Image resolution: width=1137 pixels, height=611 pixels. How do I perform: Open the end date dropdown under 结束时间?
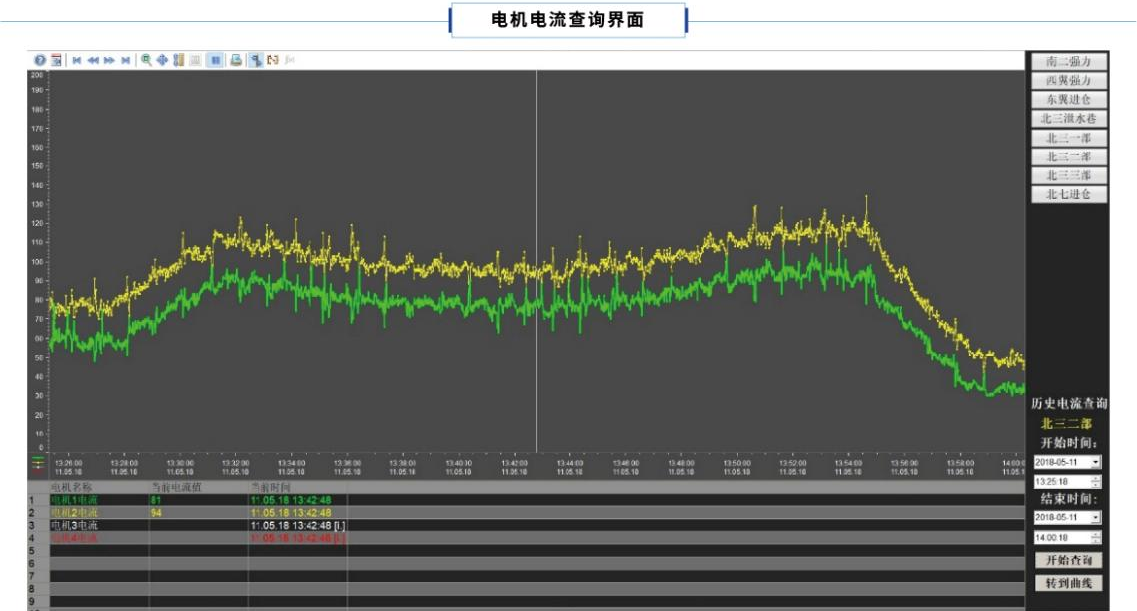click(x=1096, y=517)
